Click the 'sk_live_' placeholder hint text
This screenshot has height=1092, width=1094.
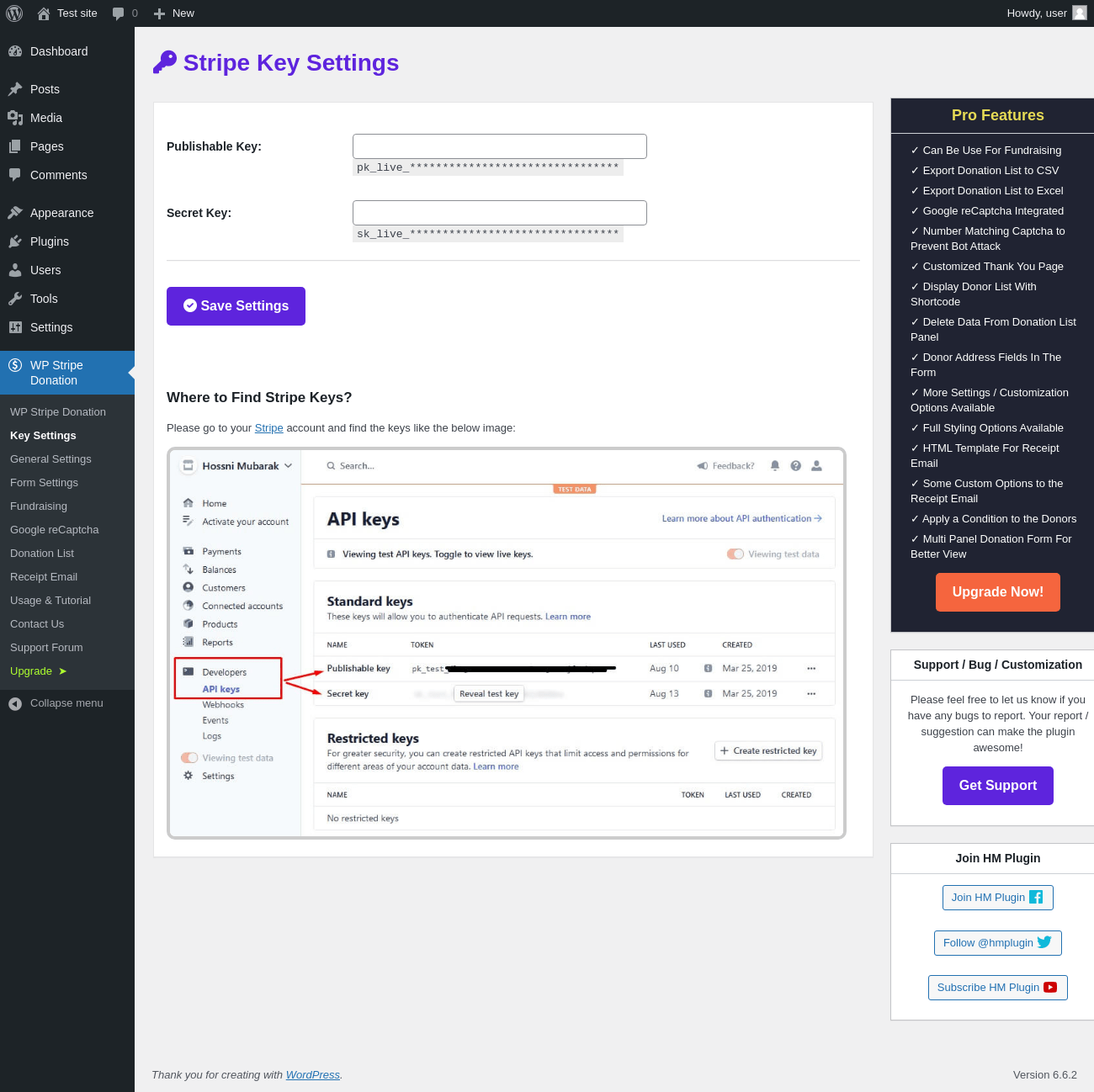(488, 234)
